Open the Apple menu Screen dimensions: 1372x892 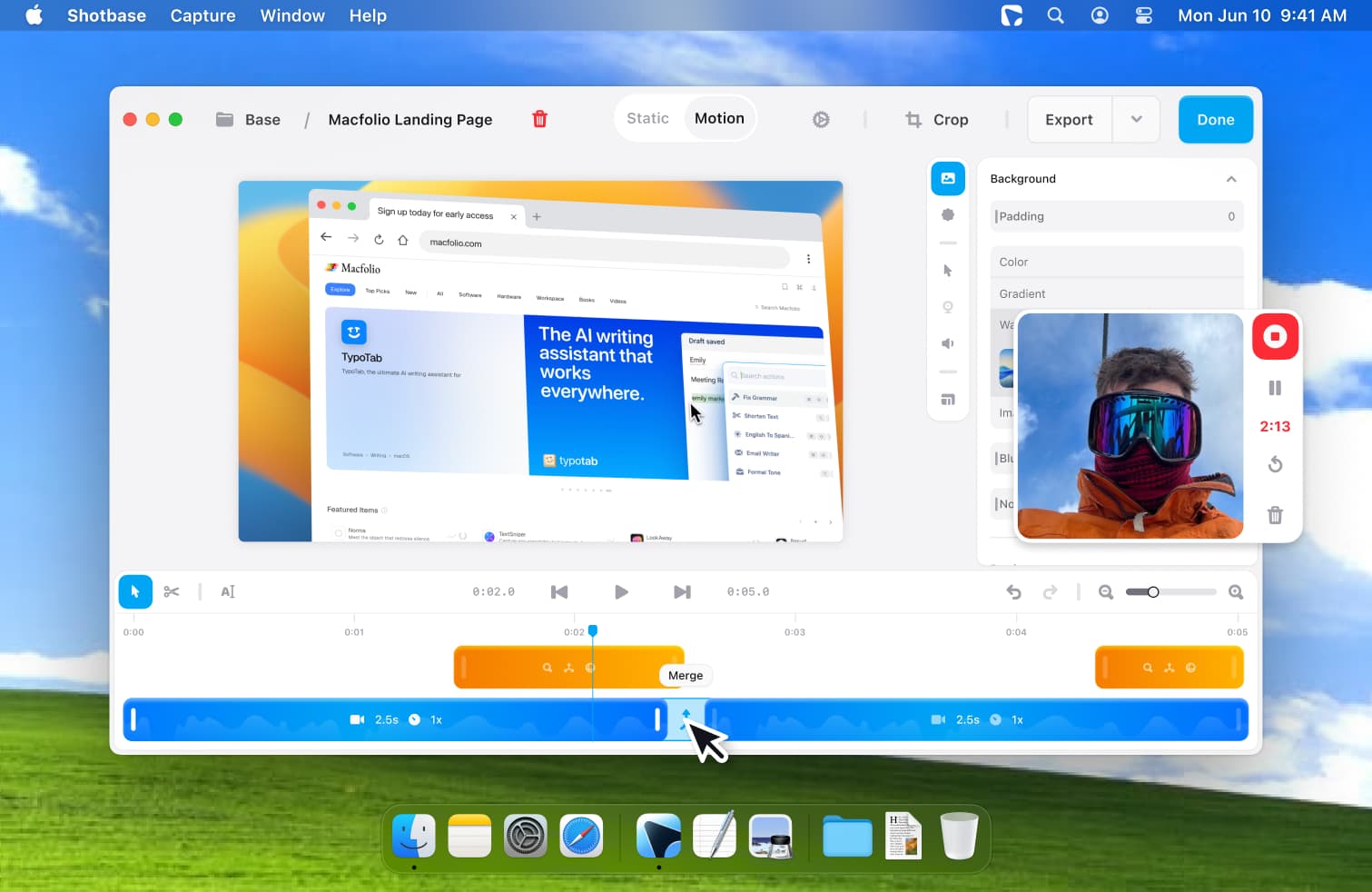click(x=34, y=15)
